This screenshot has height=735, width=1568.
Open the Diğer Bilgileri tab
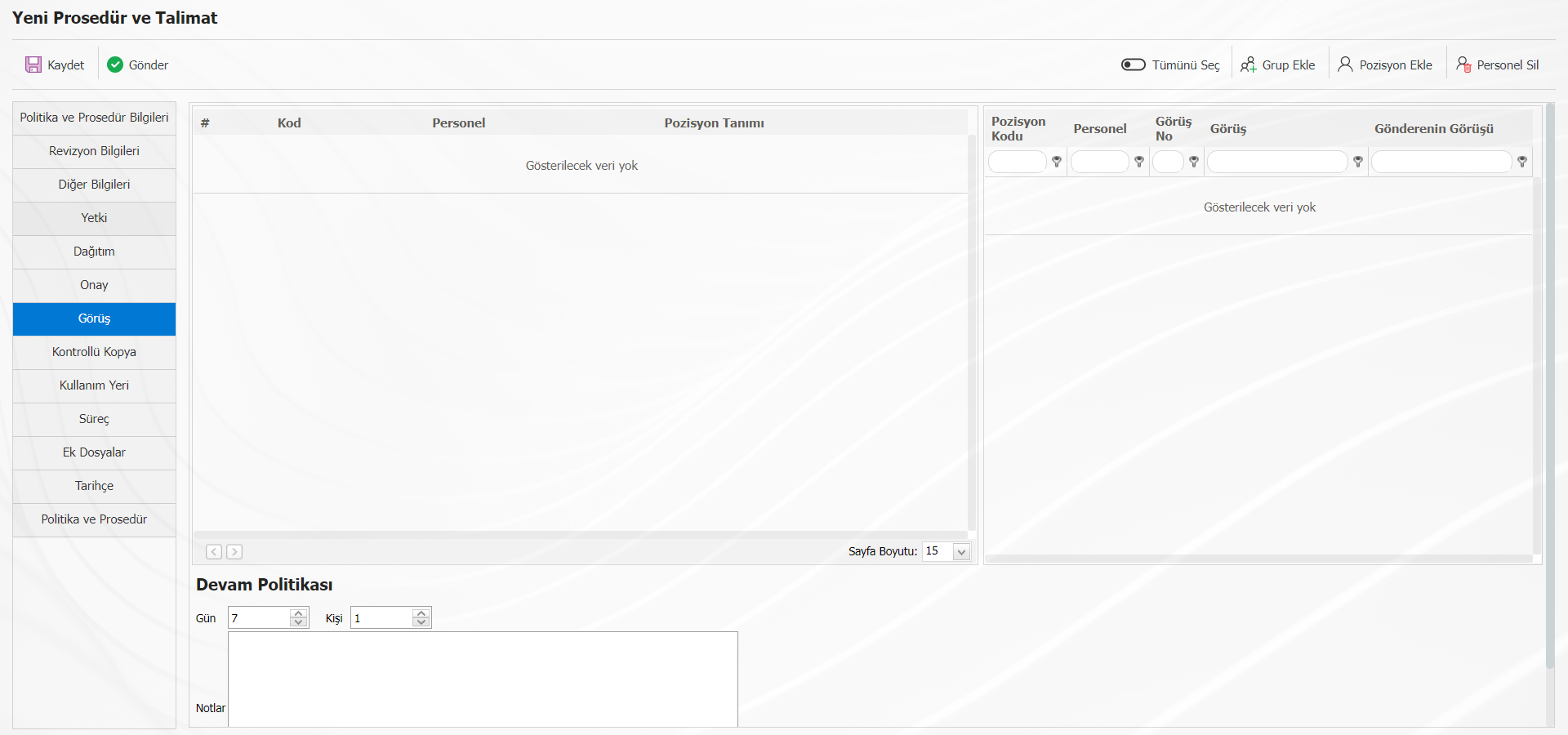click(x=94, y=185)
